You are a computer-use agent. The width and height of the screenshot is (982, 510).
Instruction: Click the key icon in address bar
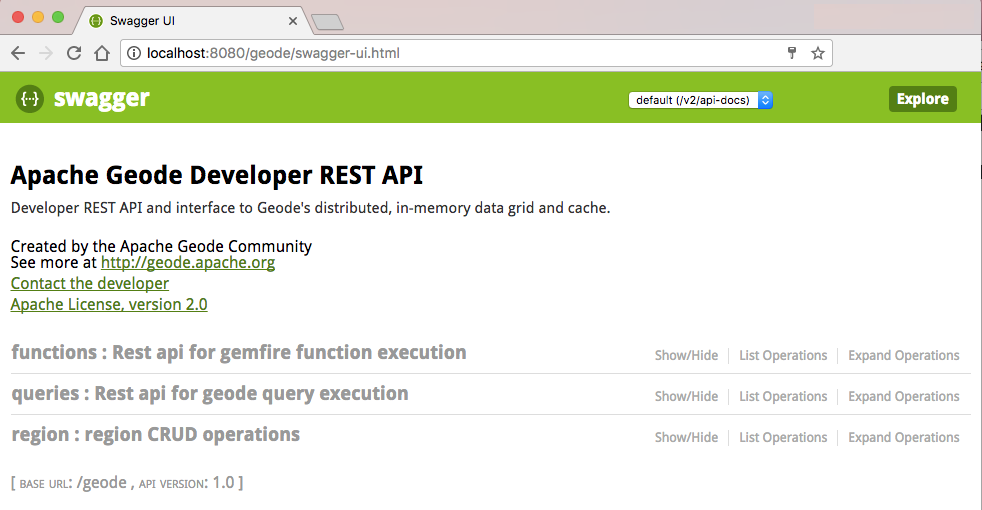pyautogui.click(x=791, y=53)
